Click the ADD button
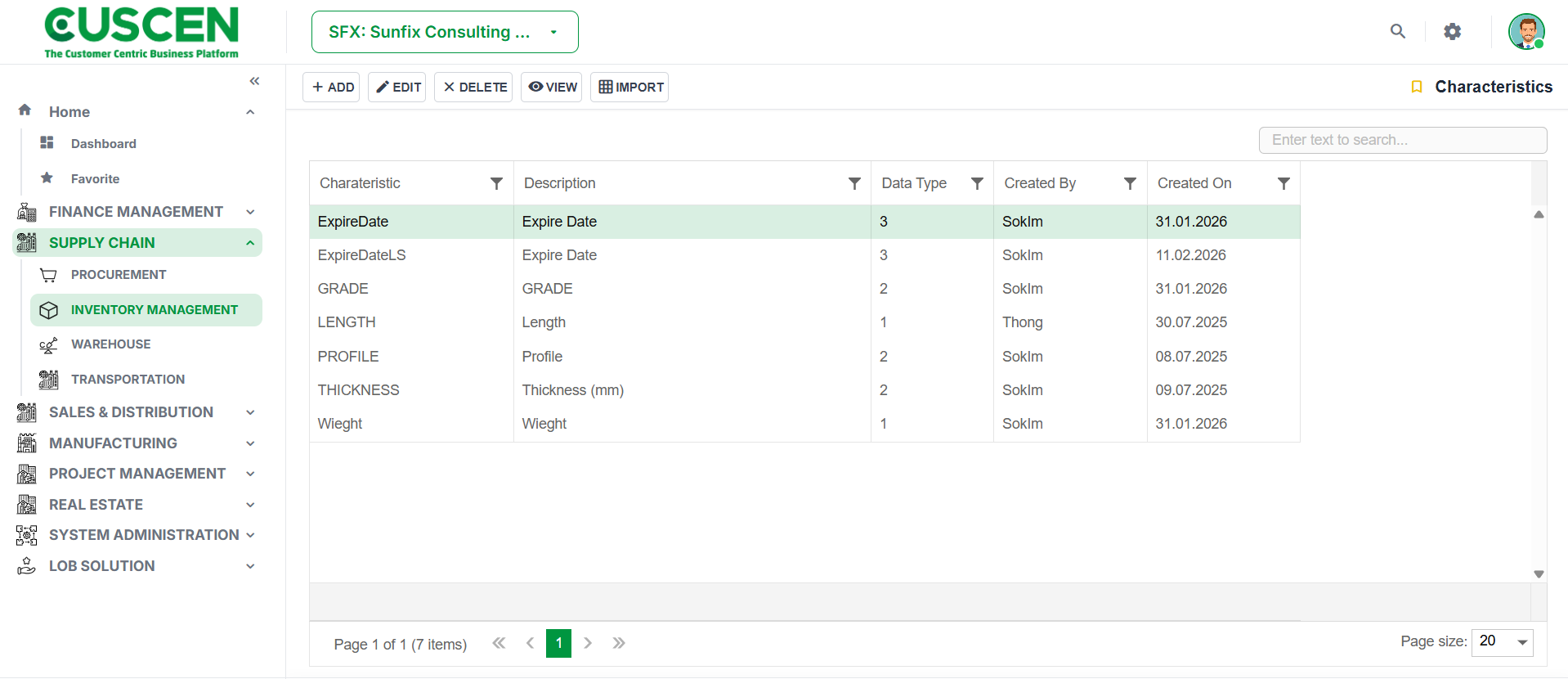This screenshot has width=1568, height=679. 332,88
